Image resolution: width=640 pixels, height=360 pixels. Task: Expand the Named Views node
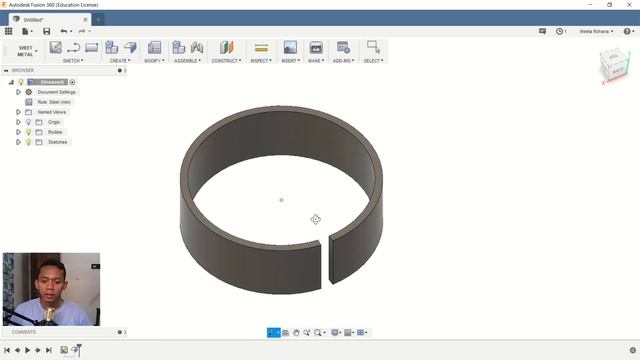[18, 112]
